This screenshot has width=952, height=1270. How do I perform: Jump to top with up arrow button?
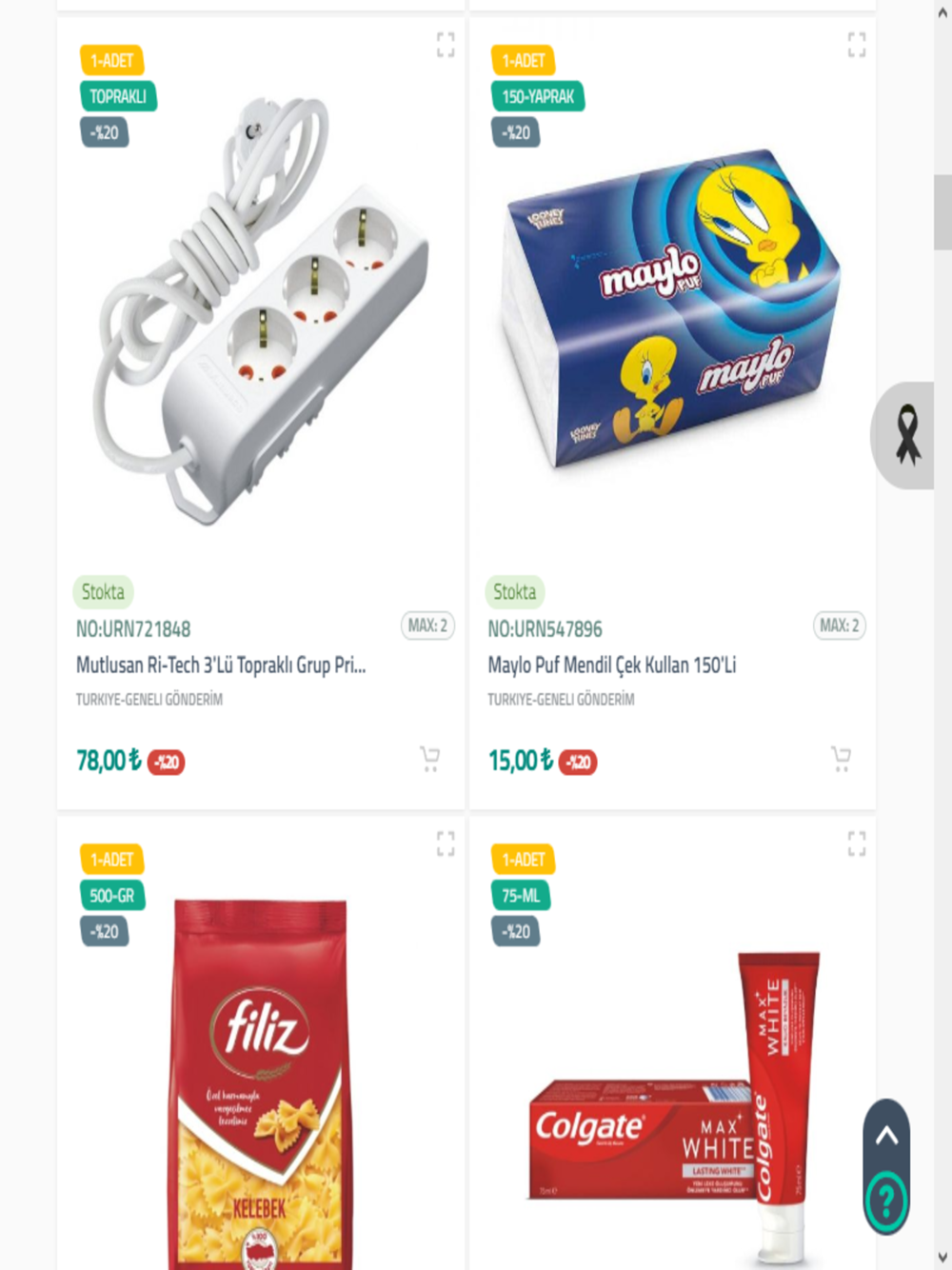(x=886, y=1135)
